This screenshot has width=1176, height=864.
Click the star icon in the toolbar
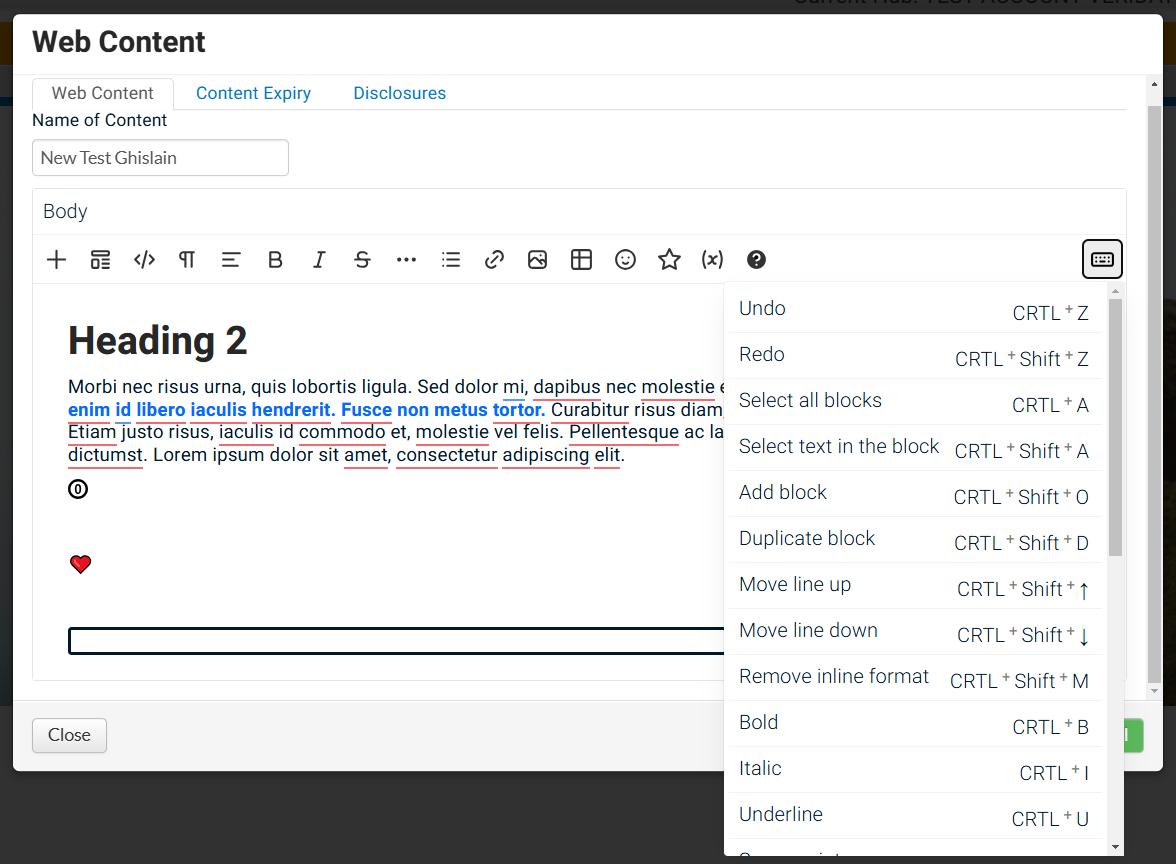pyautogui.click(x=669, y=260)
